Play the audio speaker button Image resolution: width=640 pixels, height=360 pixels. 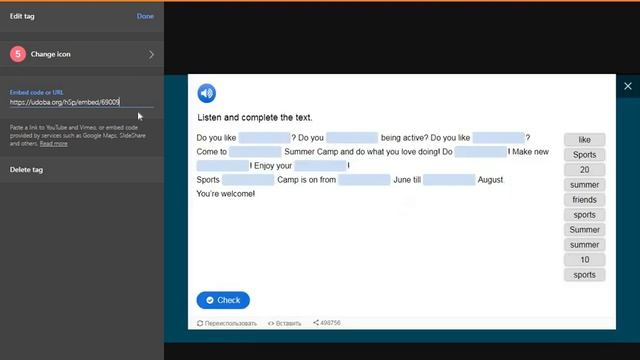tap(207, 93)
